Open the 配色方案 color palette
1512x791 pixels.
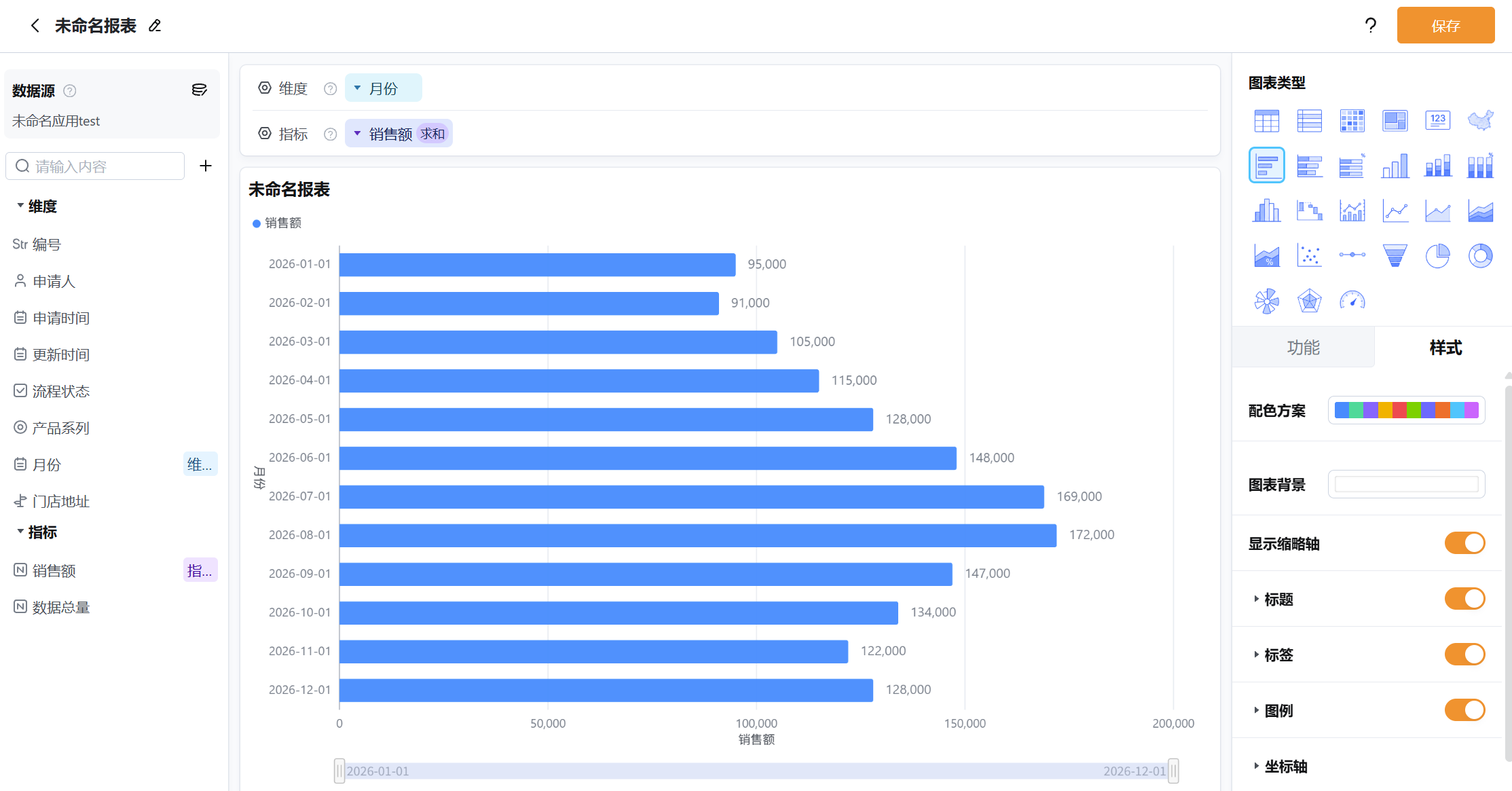(1406, 410)
